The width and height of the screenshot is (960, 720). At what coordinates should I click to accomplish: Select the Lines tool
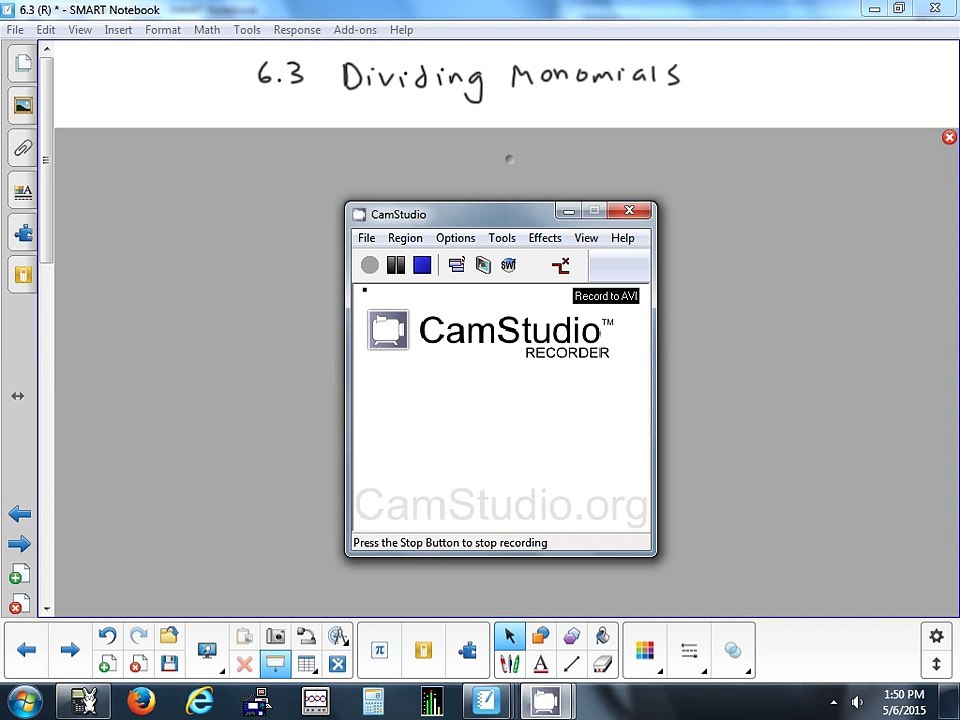point(571,664)
